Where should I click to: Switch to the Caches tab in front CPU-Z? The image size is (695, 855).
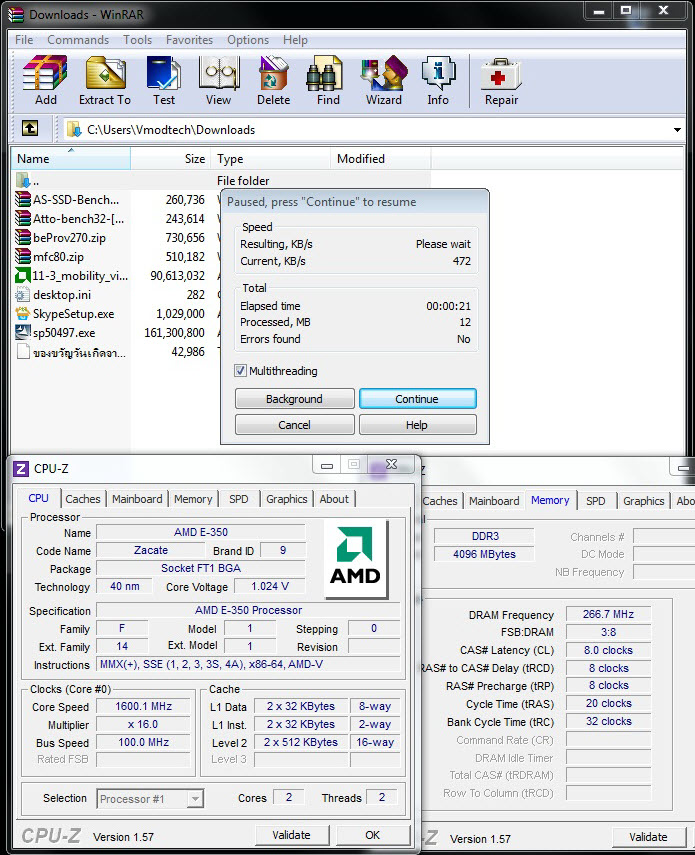pyautogui.click(x=83, y=499)
